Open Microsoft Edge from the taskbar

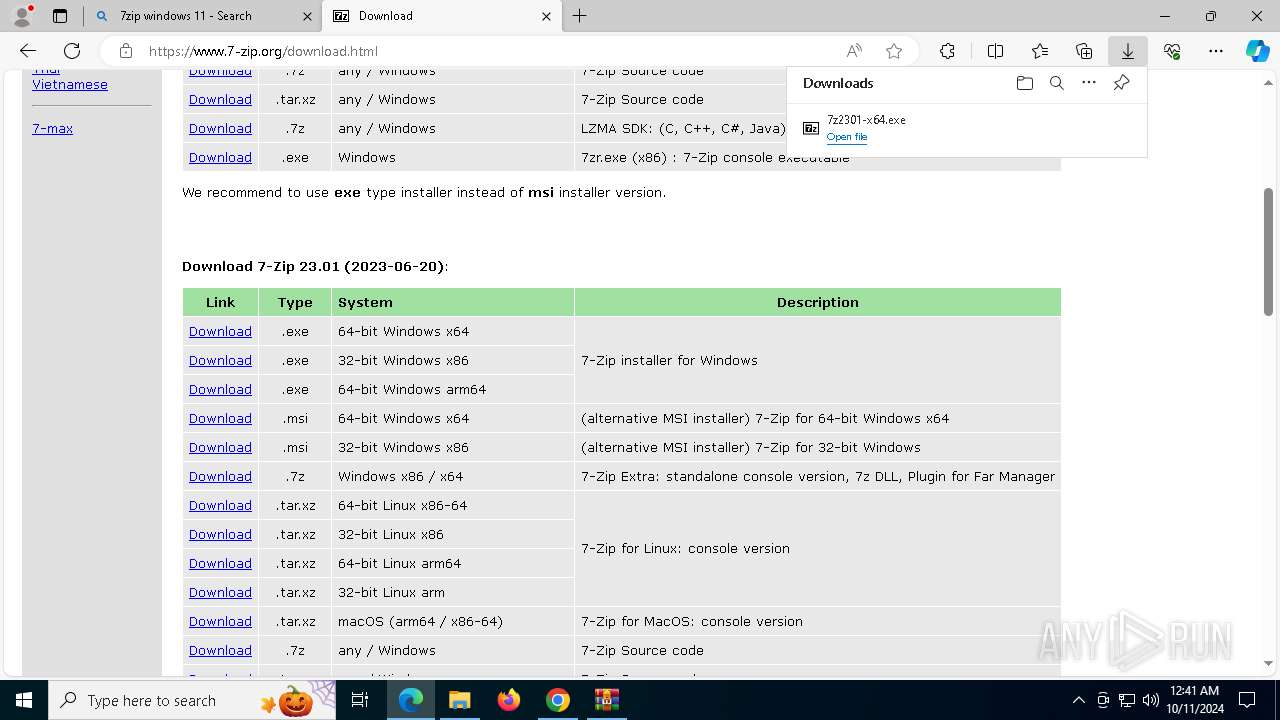[411, 700]
